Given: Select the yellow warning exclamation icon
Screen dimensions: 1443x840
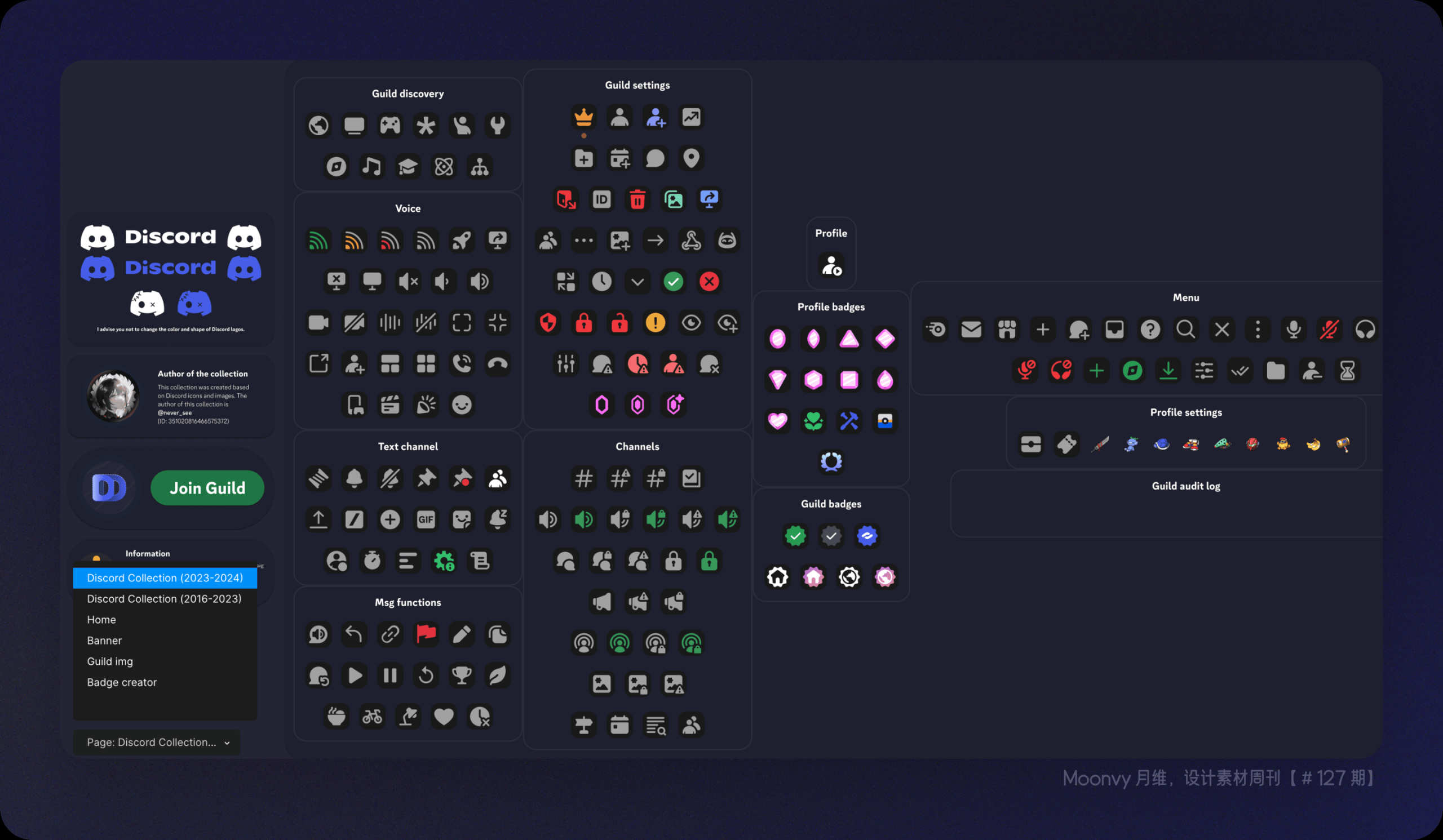Looking at the screenshot, I should [655, 323].
